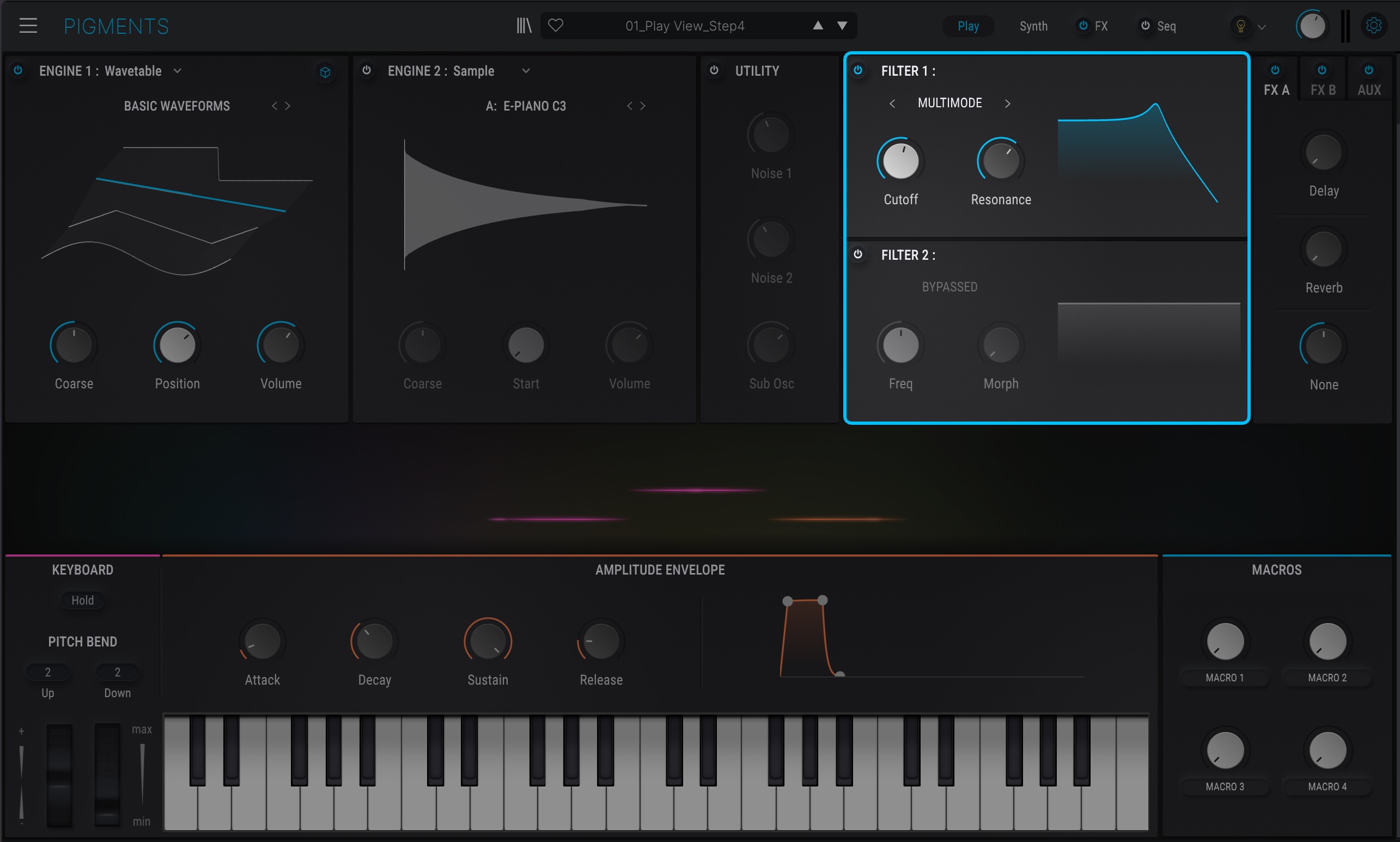Viewport: 1400px width, 842px height.
Task: Toggle AUX bus power
Action: coord(1369,70)
